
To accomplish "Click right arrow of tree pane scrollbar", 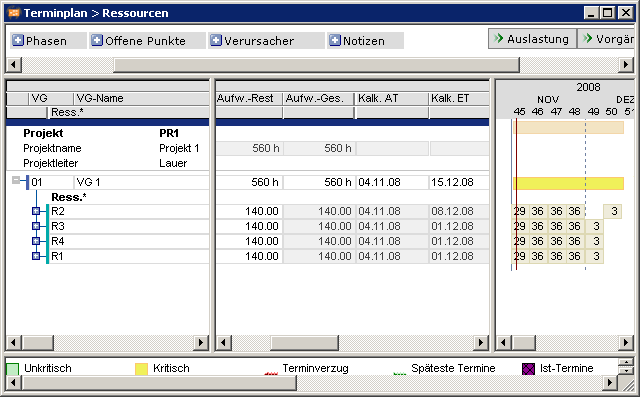I will tap(200, 342).
